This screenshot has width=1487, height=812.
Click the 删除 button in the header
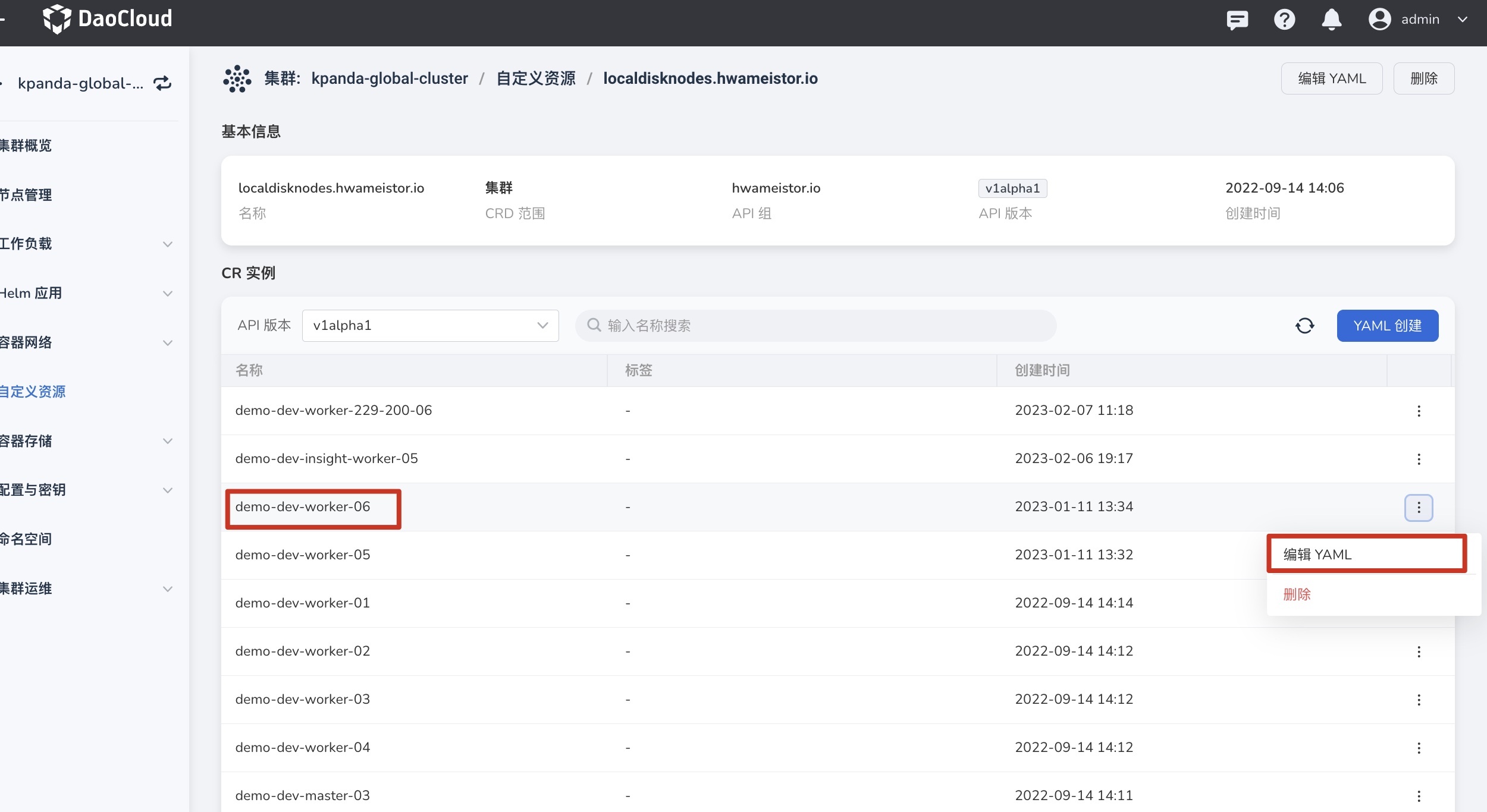[1424, 78]
